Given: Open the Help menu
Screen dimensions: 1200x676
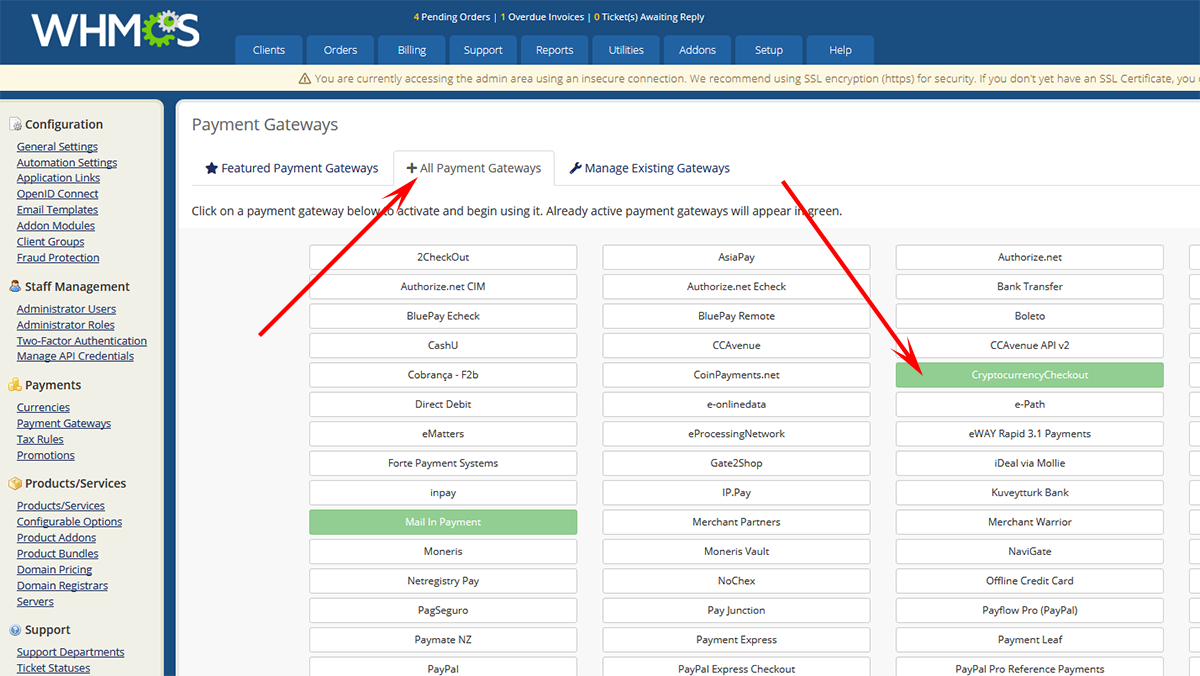Looking at the screenshot, I should [x=840, y=50].
